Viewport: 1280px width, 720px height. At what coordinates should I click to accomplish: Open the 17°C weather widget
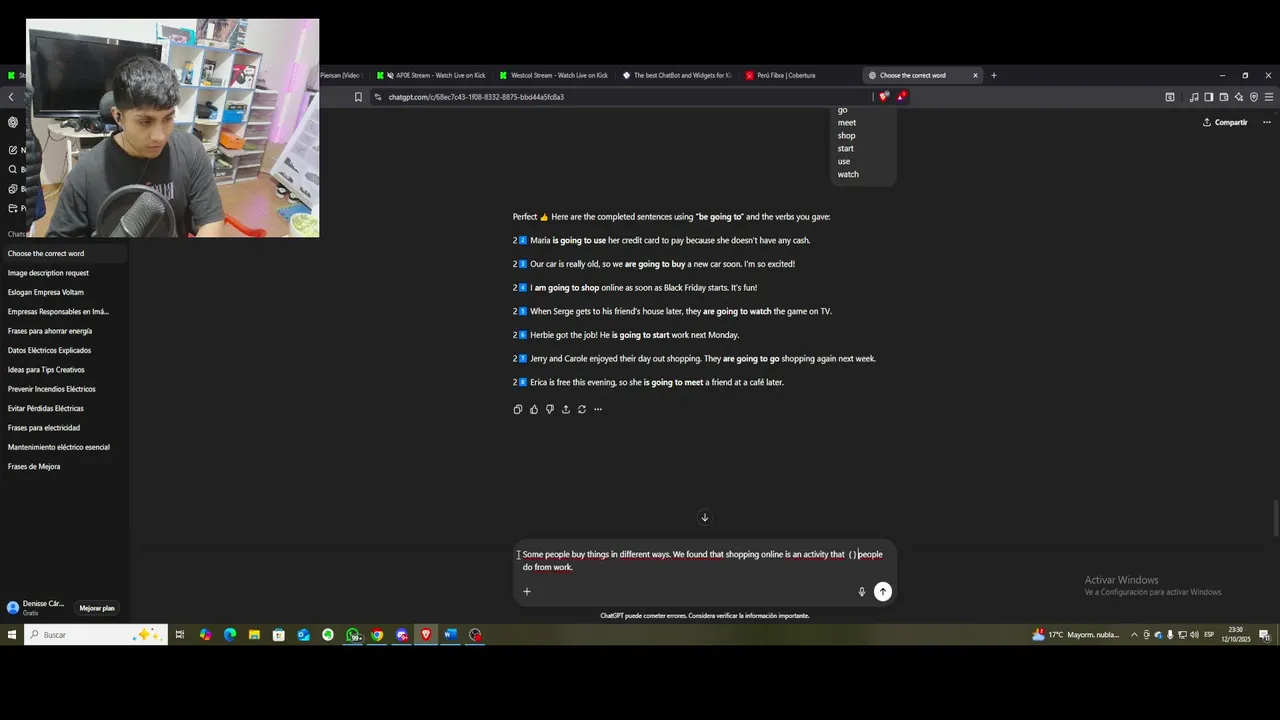click(x=1076, y=635)
